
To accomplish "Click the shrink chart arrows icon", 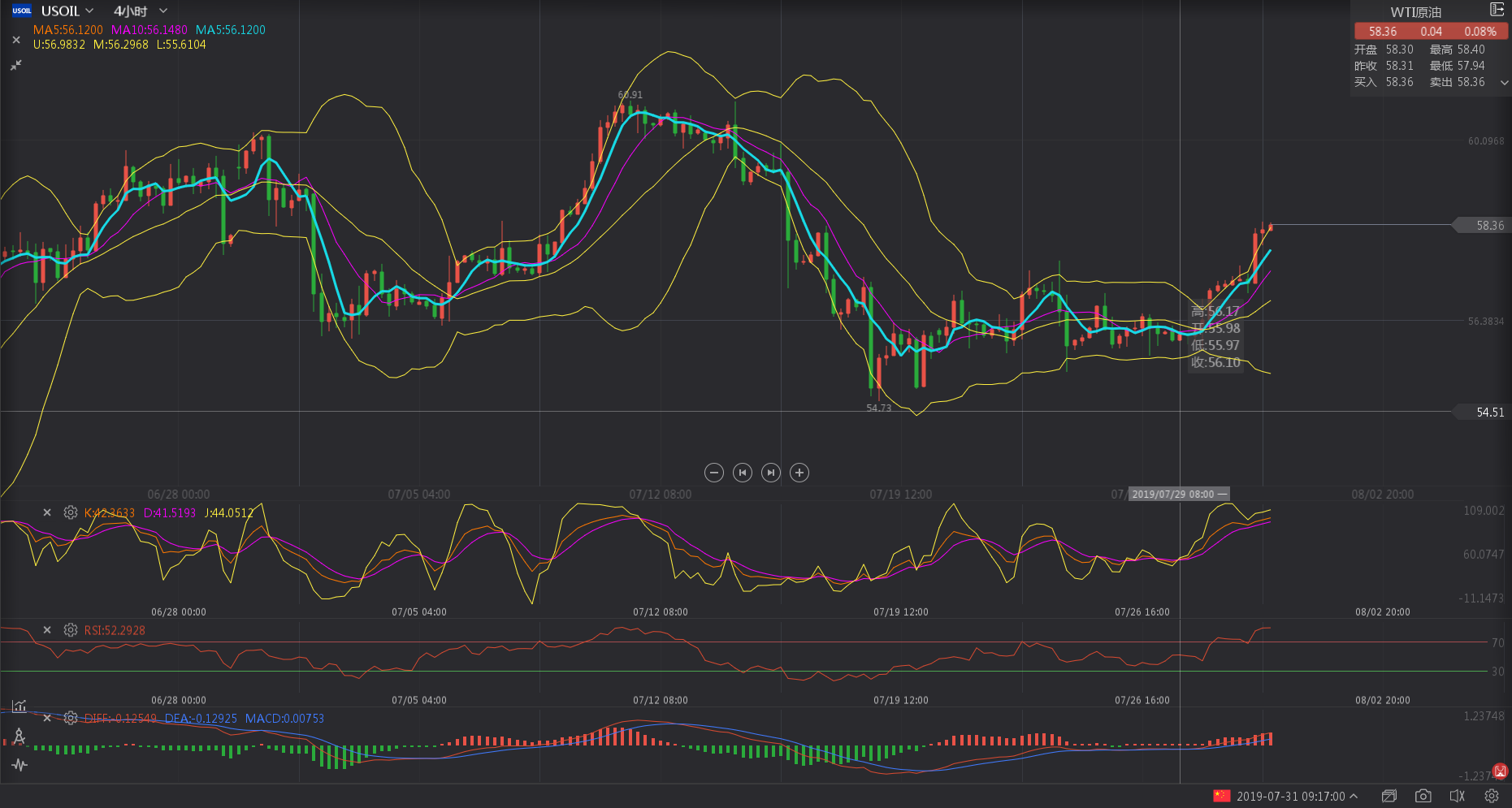I will pyautogui.click(x=16, y=64).
